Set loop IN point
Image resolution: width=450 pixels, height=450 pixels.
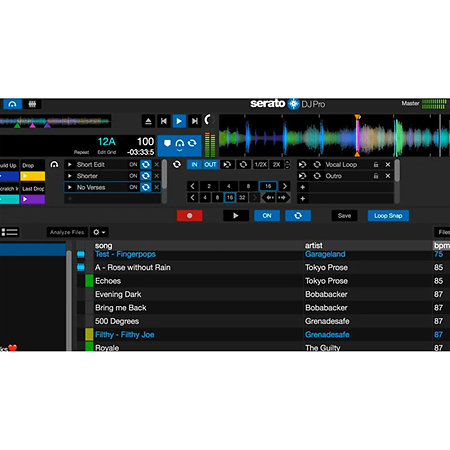[194, 165]
